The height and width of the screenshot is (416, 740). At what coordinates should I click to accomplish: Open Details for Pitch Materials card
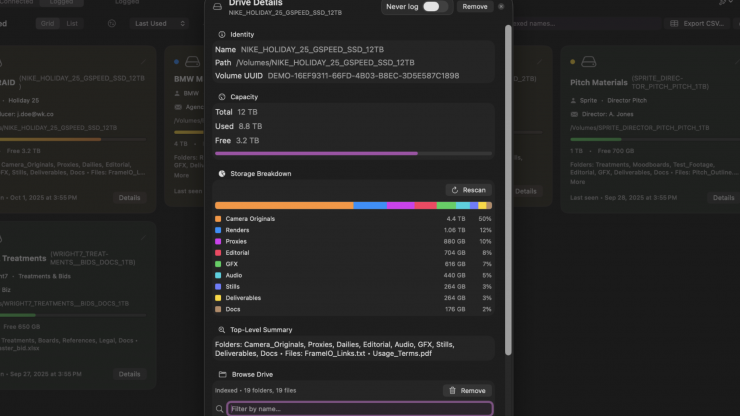(x=723, y=198)
